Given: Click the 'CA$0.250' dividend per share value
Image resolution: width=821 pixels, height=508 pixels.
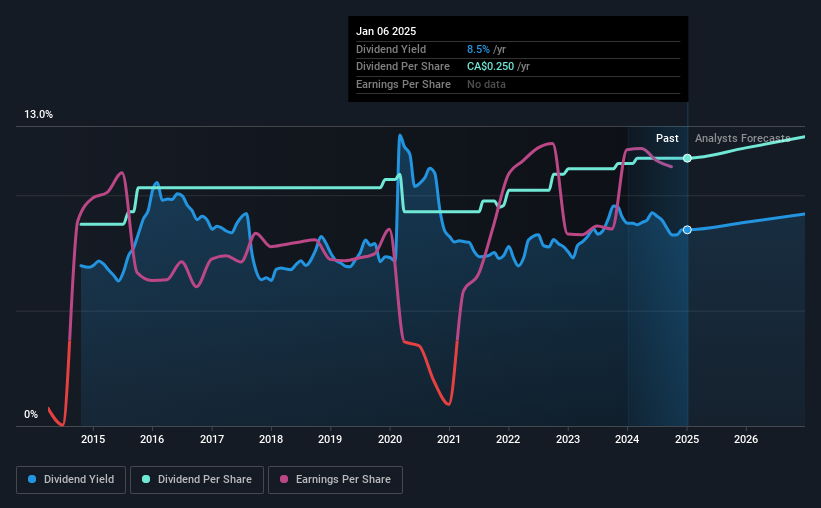Looking at the screenshot, I should [x=491, y=67].
